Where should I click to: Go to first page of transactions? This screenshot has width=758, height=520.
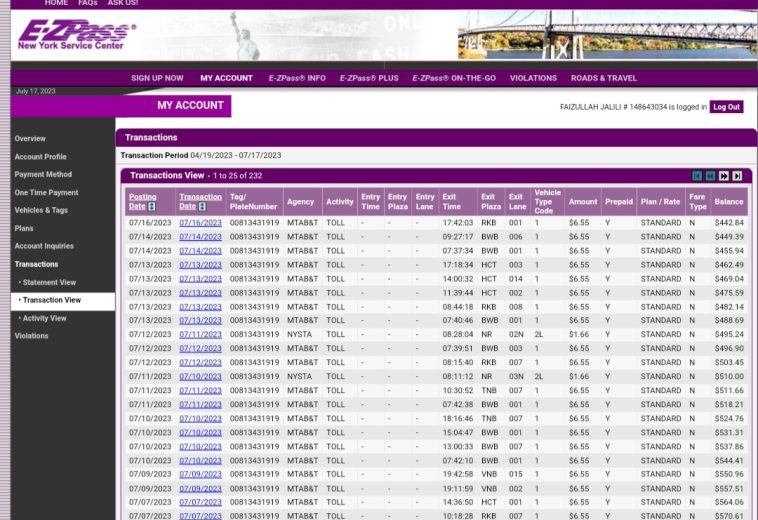tap(697, 176)
